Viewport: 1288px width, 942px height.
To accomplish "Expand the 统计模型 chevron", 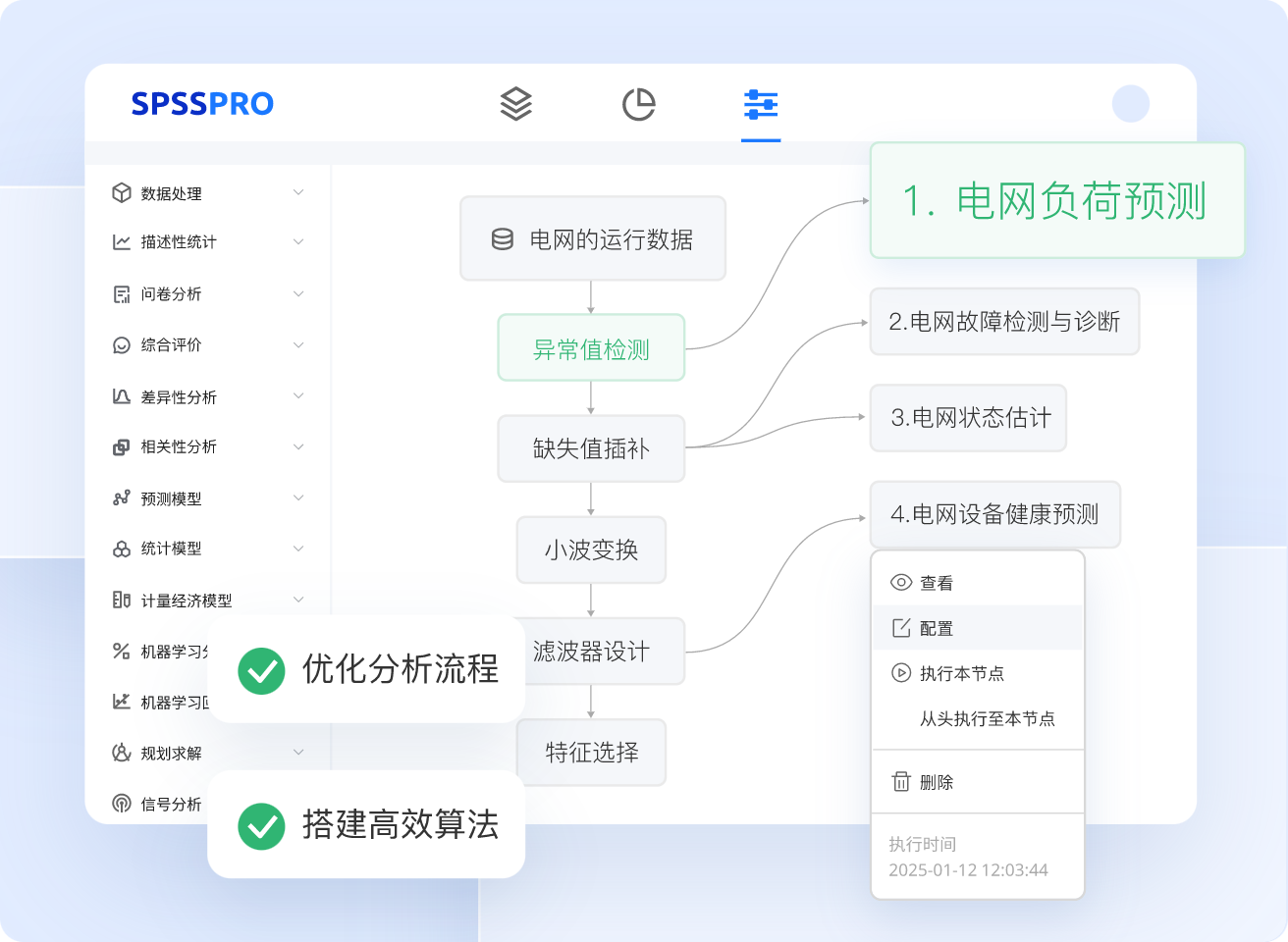I will pos(298,549).
